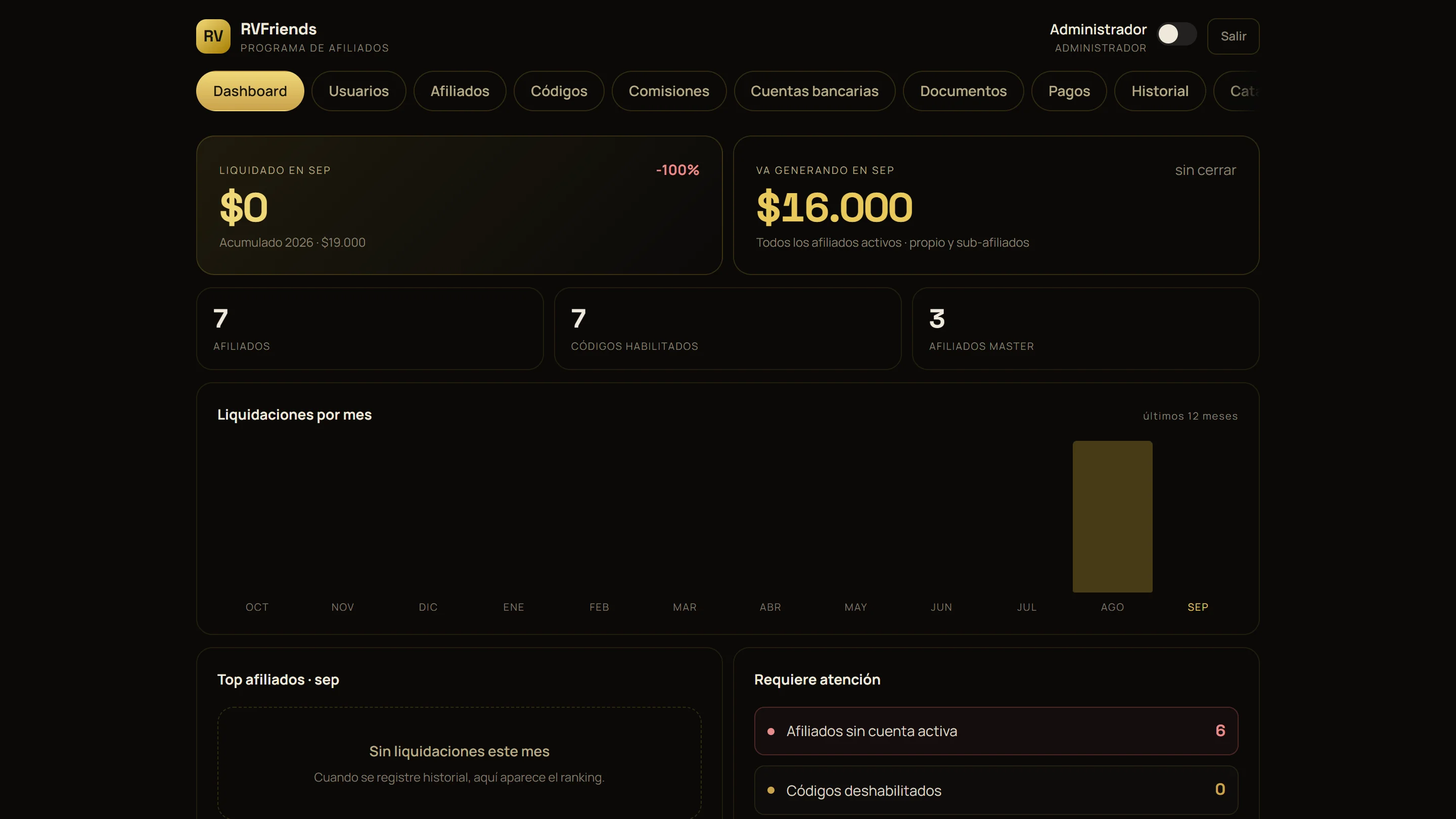Click the OCT month label
This screenshot has width=1456, height=819.
257,607
